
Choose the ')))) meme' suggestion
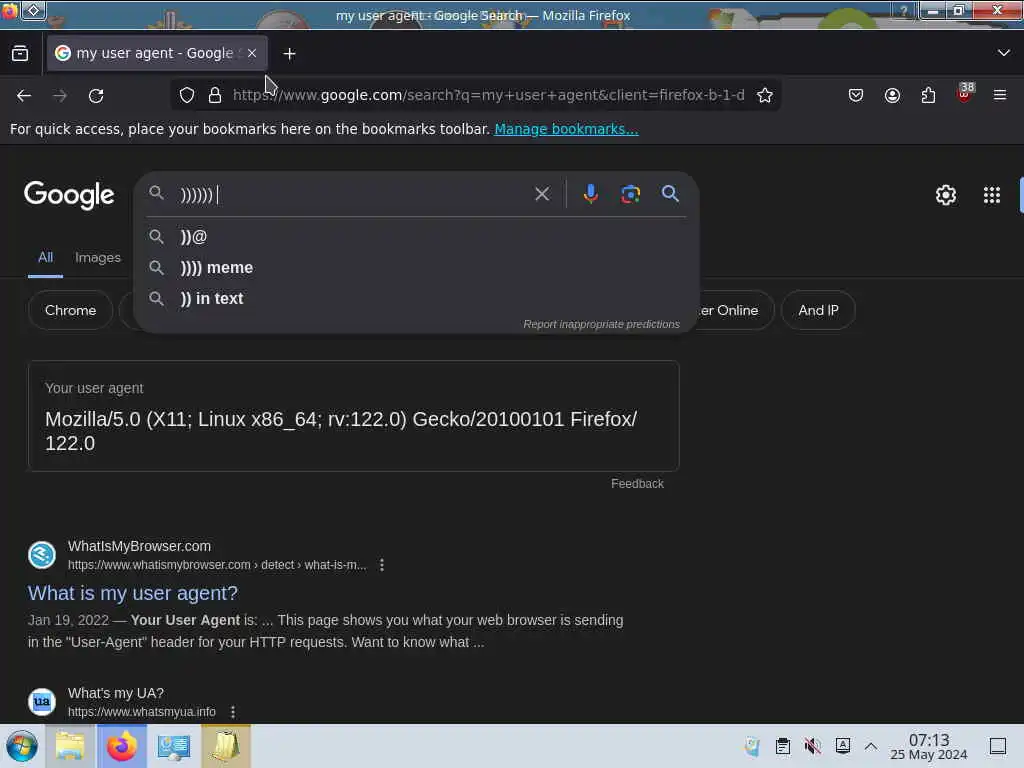tap(416, 268)
